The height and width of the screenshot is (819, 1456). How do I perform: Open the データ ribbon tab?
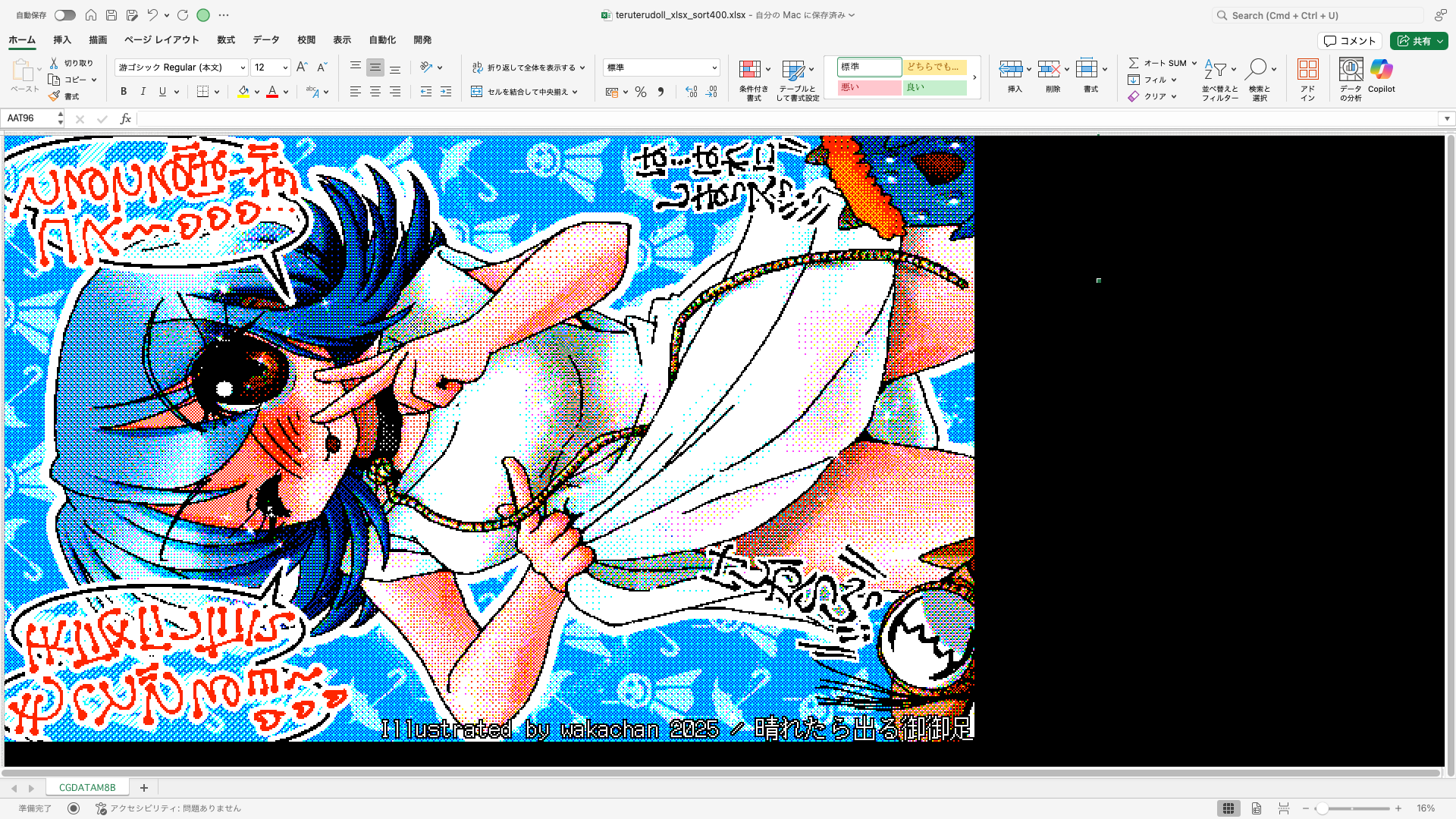[266, 40]
